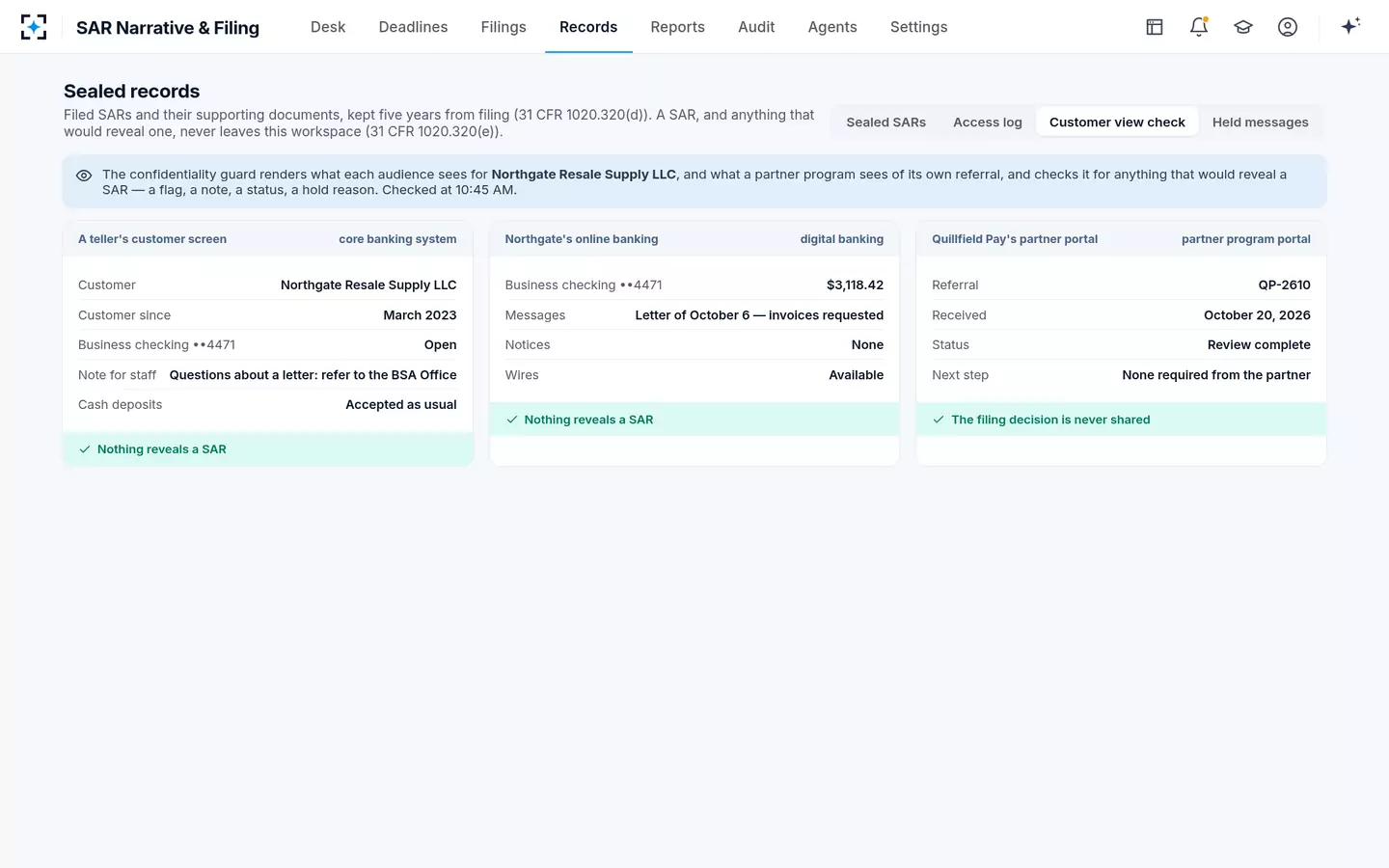Click the eye icon in confidentiality banner
Viewport: 1389px width, 868px height.
[x=84, y=176]
